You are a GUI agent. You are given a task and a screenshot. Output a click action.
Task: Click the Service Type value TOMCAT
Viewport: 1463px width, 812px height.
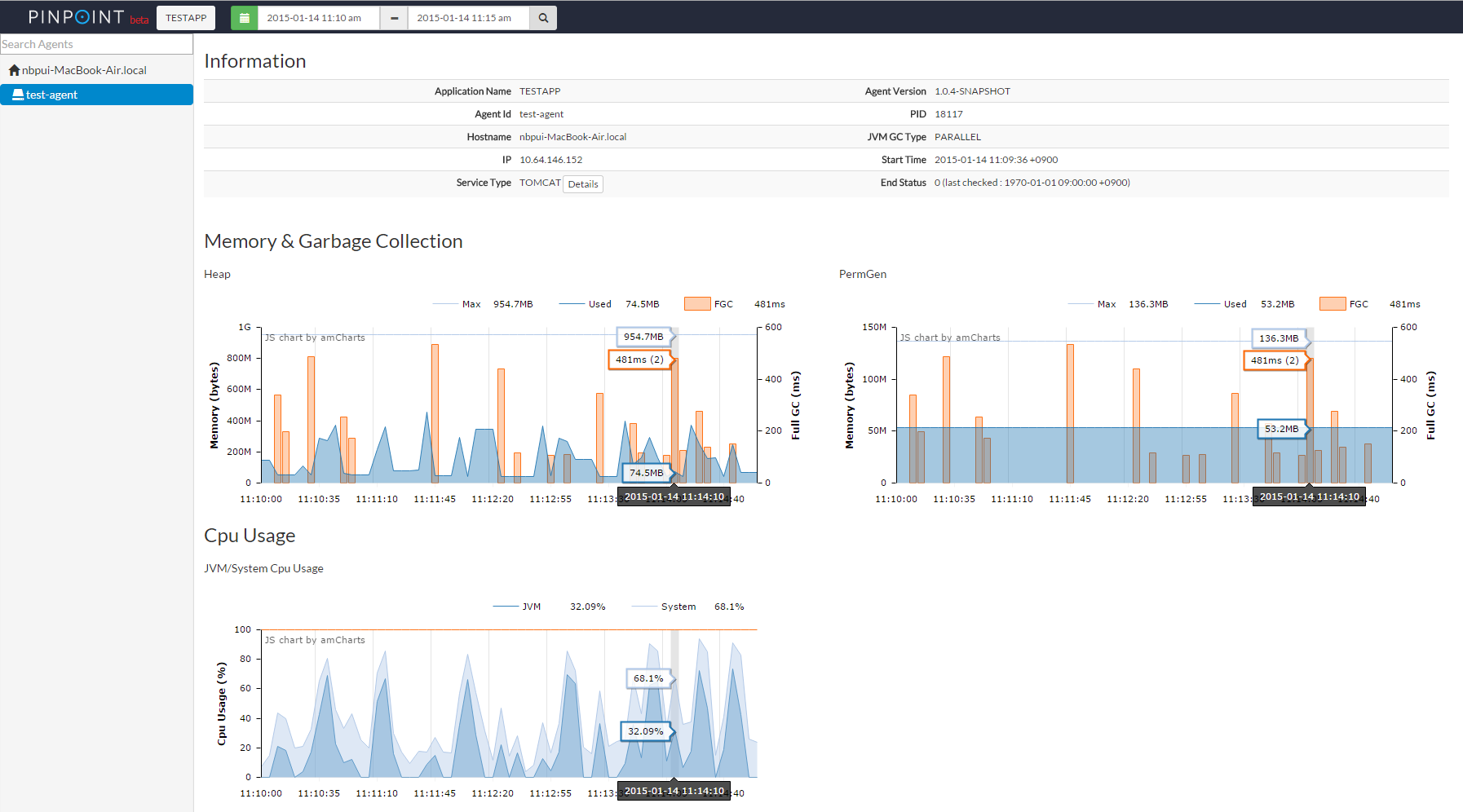click(x=540, y=183)
